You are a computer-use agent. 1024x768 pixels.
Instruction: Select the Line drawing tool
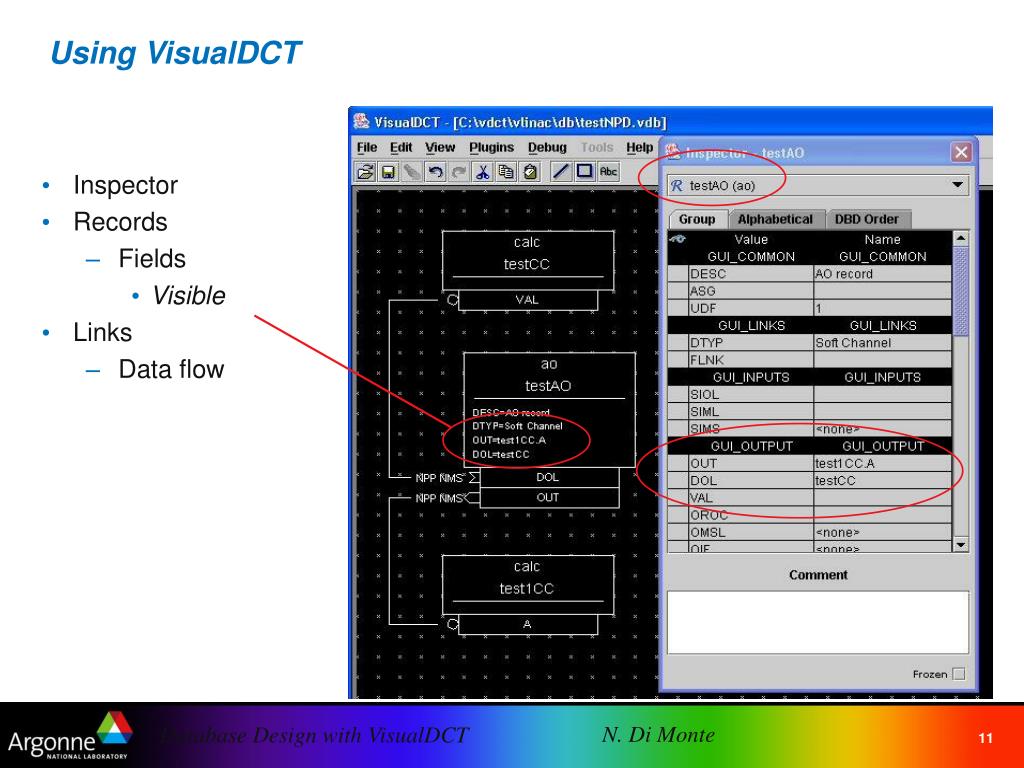561,171
